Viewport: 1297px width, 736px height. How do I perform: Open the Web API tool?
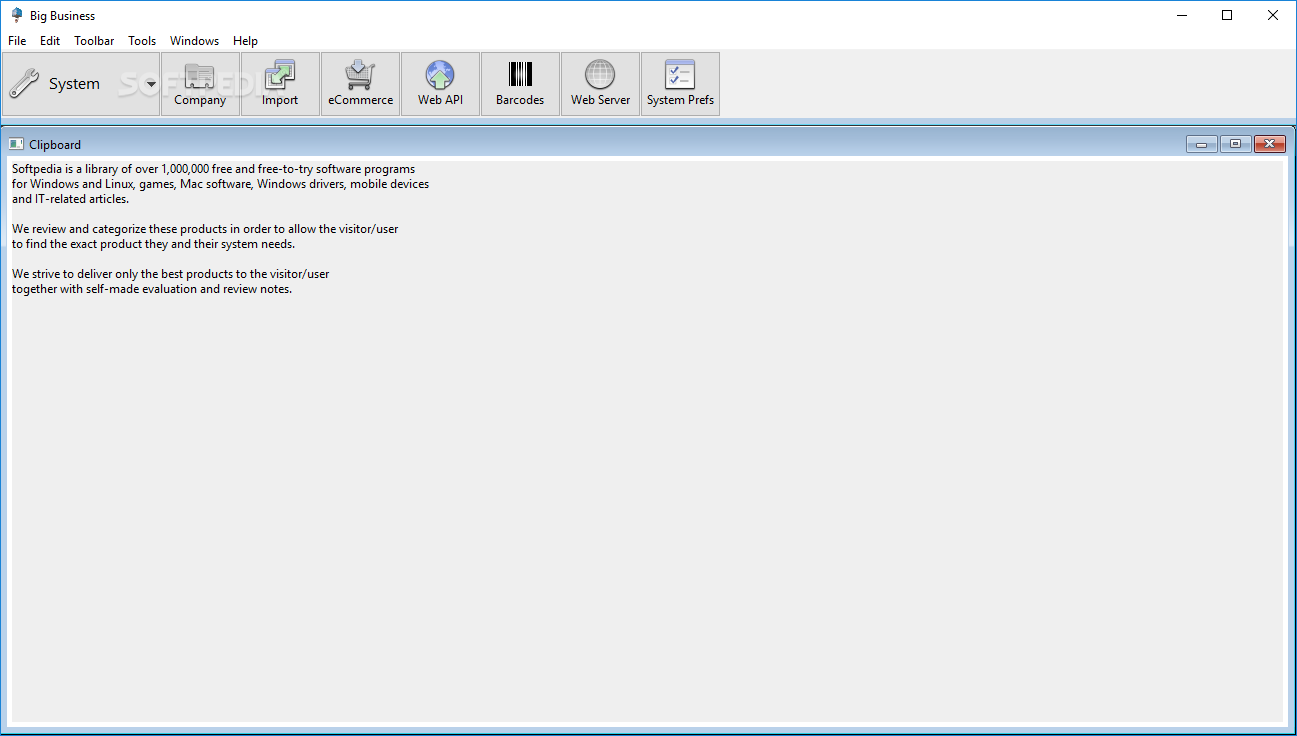pos(440,84)
